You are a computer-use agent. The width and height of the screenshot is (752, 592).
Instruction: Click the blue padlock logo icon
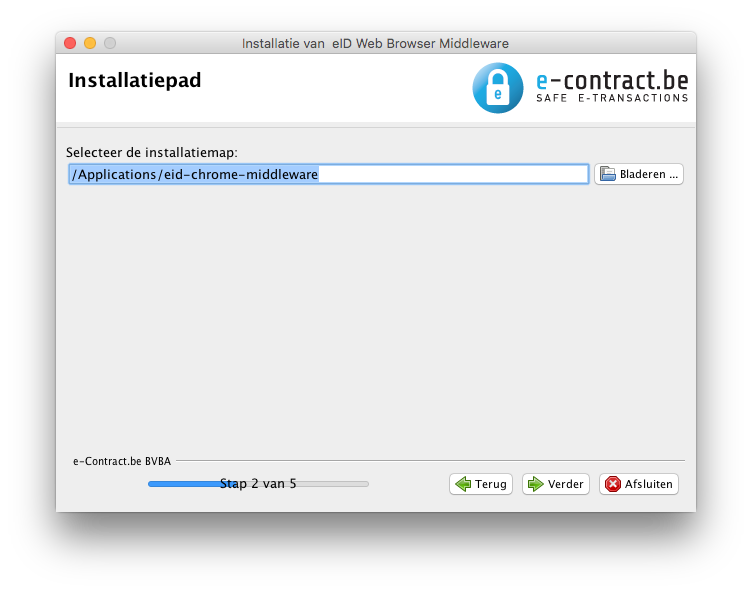(x=498, y=88)
